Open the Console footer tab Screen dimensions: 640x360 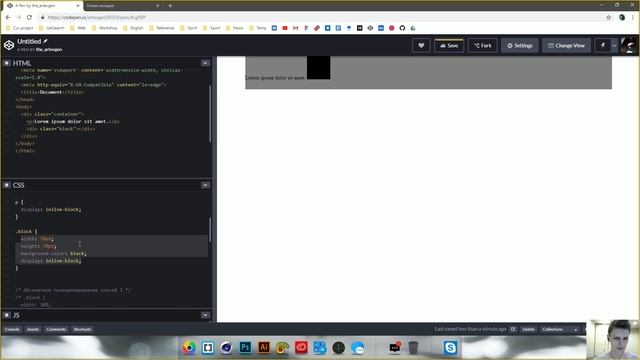click(12, 329)
